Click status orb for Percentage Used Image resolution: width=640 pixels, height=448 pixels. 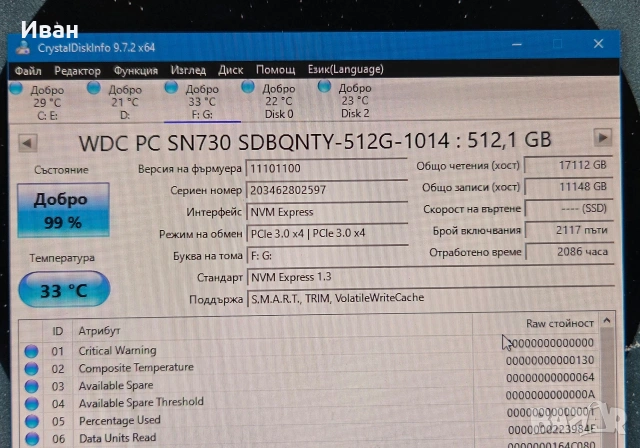[x=31, y=421]
